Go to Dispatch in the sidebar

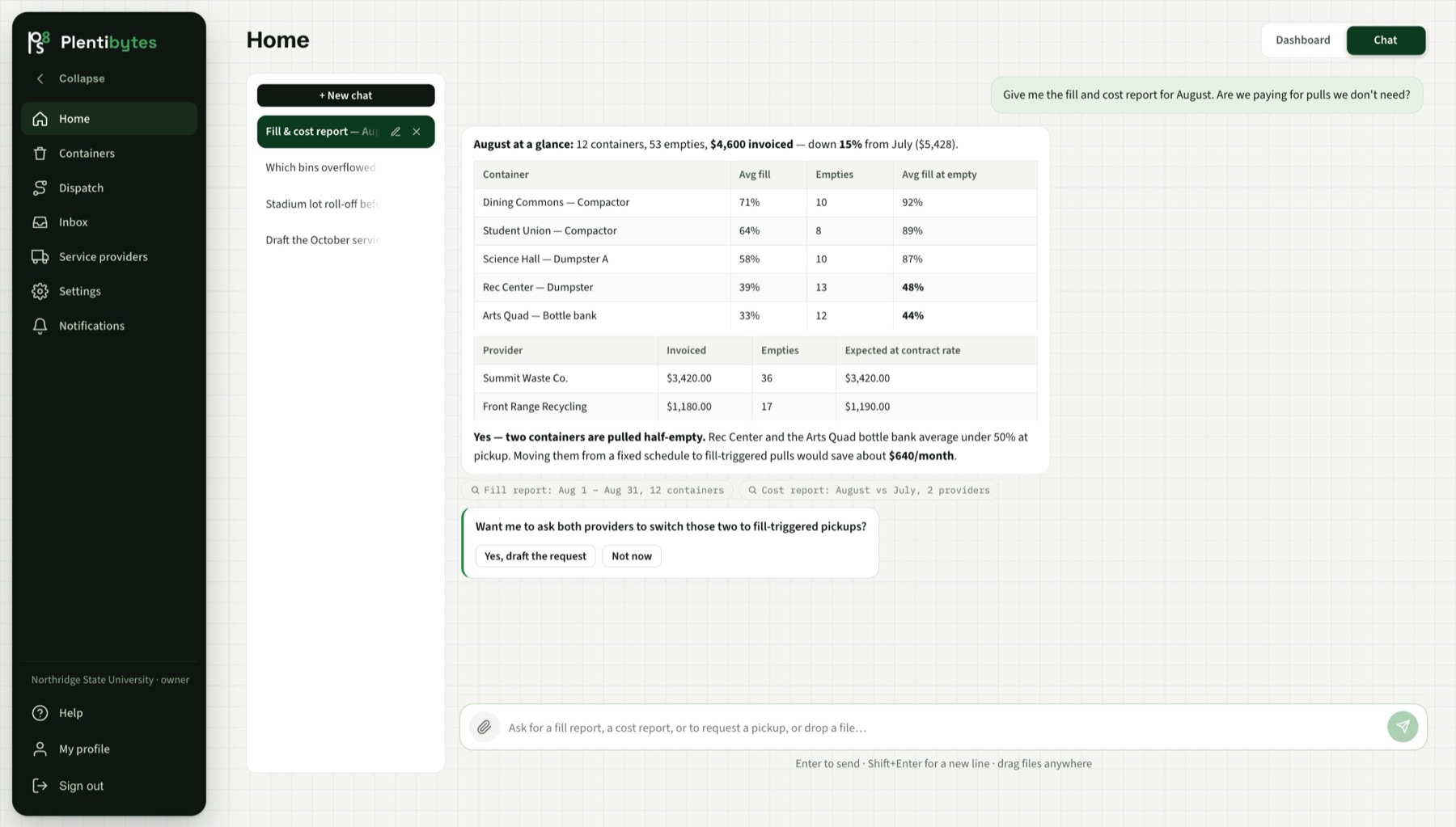pyautogui.click(x=109, y=188)
